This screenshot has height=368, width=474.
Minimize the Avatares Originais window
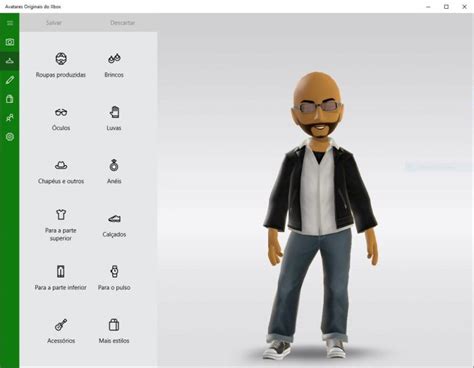click(428, 7)
